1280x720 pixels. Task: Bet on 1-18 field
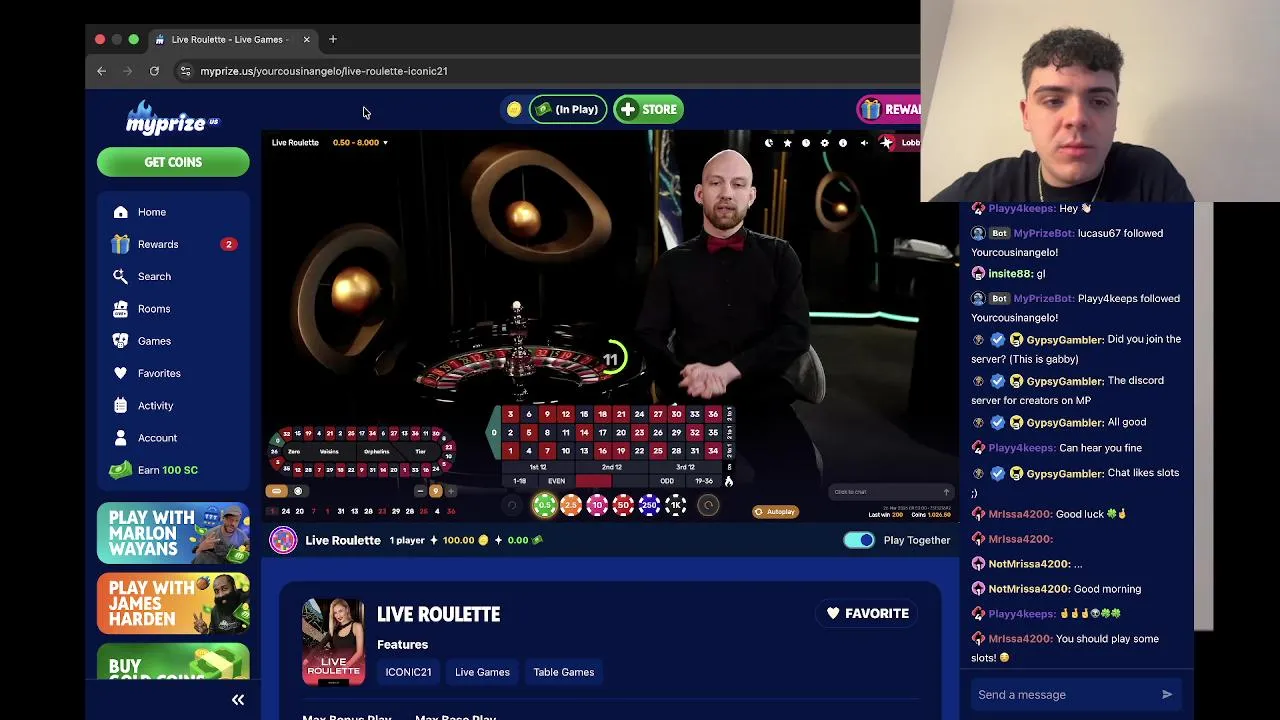tap(520, 481)
